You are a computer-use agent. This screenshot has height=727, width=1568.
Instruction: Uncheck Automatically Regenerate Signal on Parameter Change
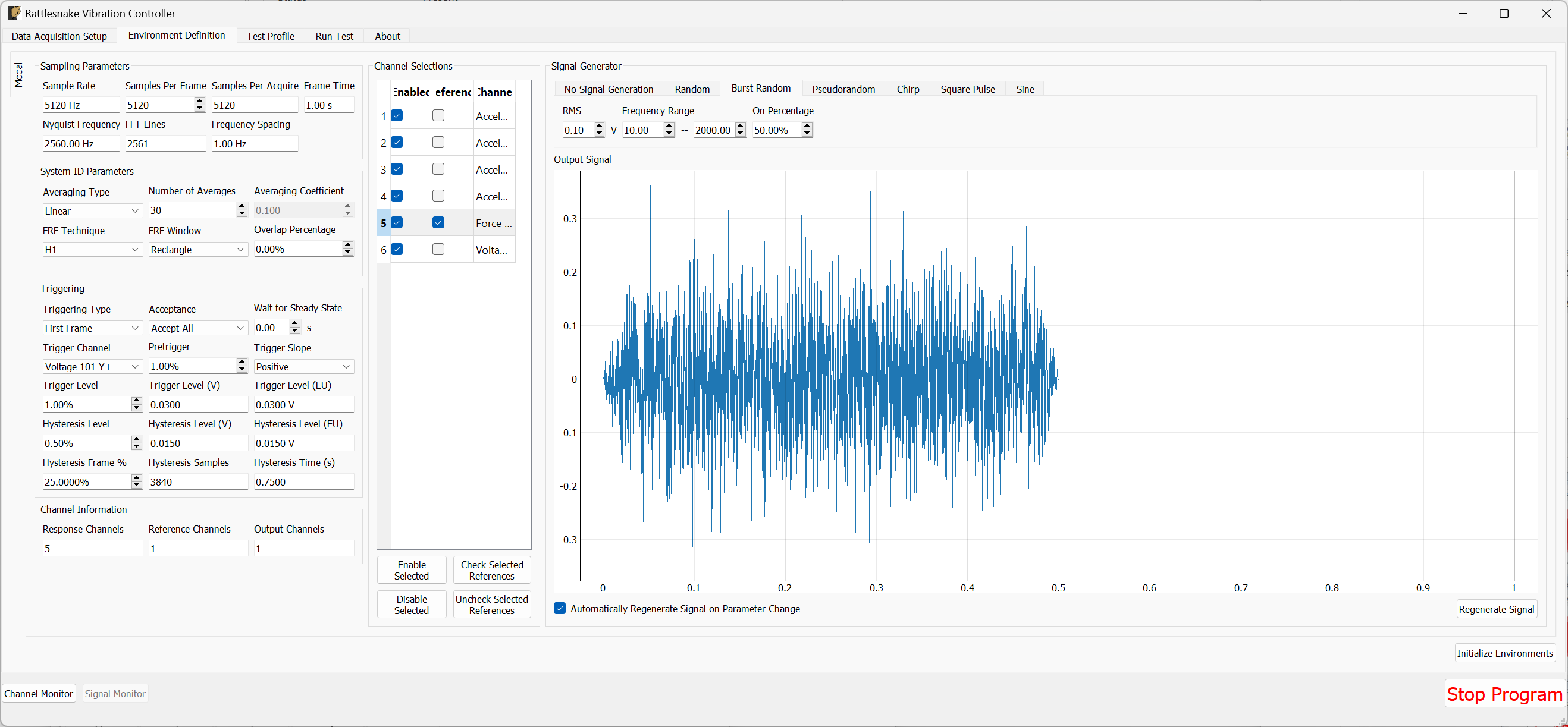(x=559, y=608)
